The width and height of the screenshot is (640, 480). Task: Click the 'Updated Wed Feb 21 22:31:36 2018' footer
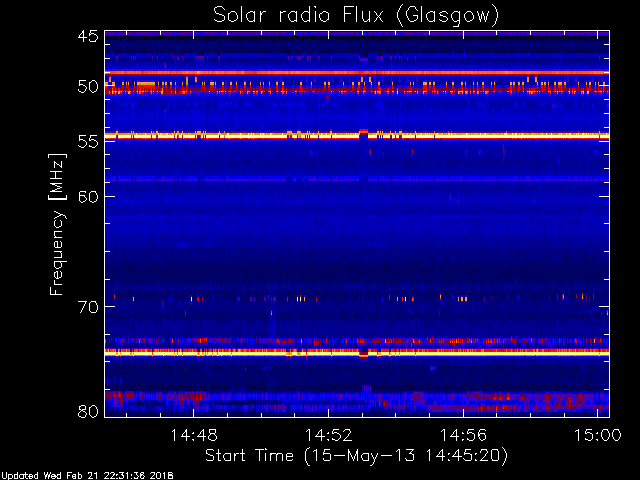87,476
